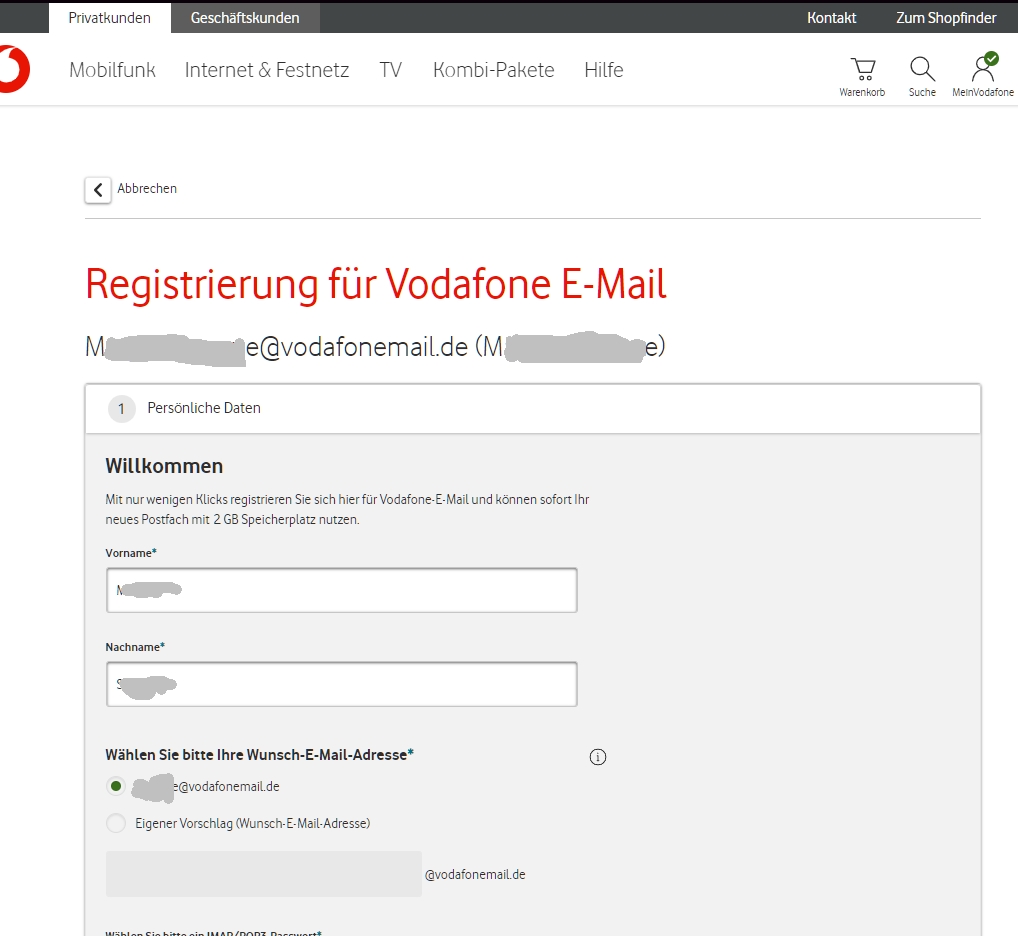The image size is (1018, 936).
Task: Switch to Privatkunden tab
Action: tap(110, 18)
